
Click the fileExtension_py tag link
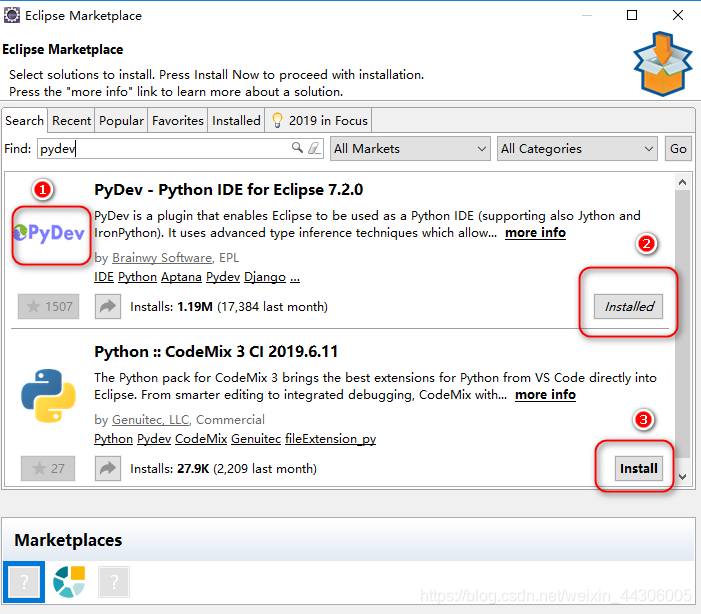[330, 439]
